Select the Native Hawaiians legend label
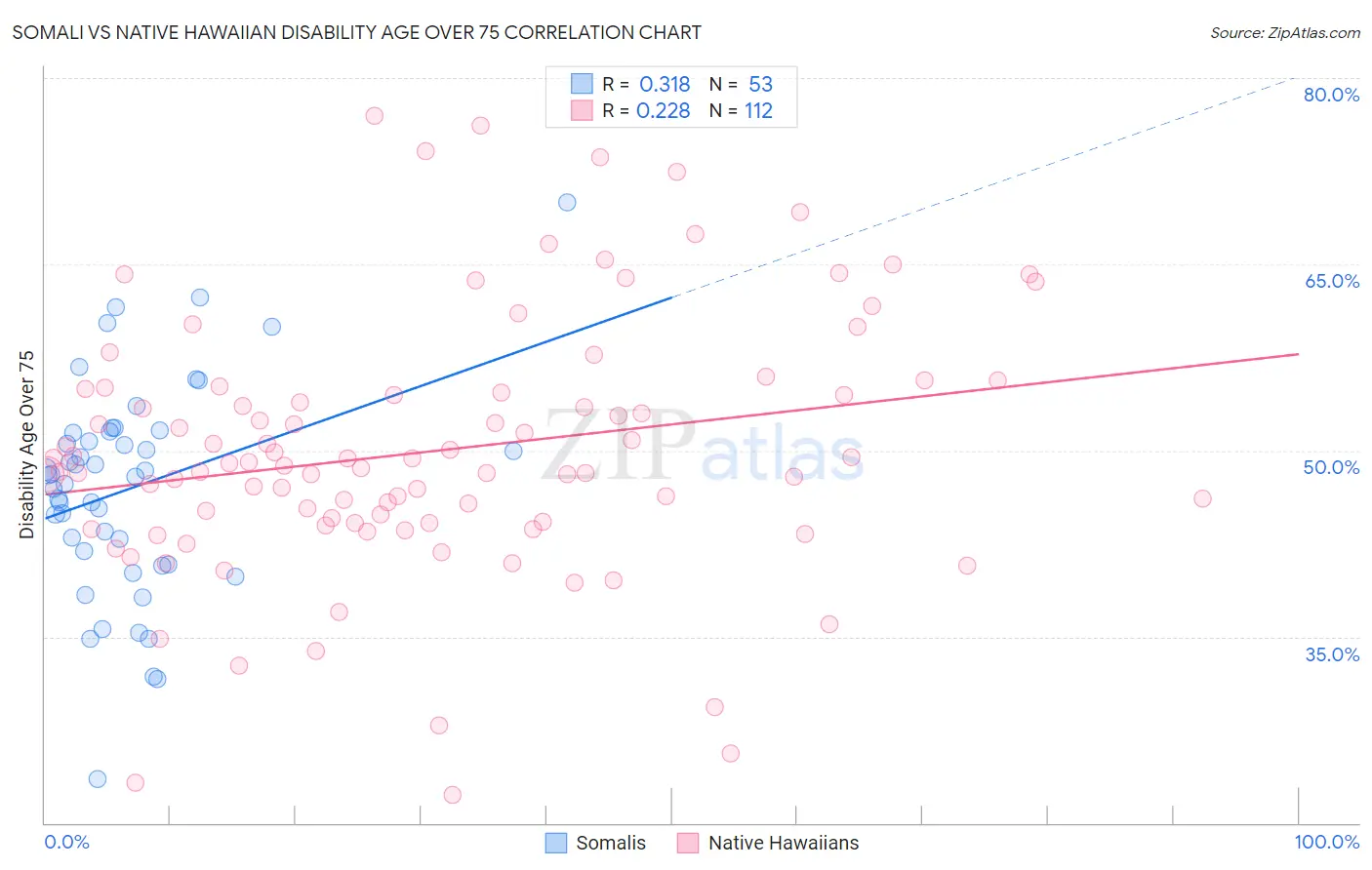1372x870 pixels. click(x=784, y=843)
